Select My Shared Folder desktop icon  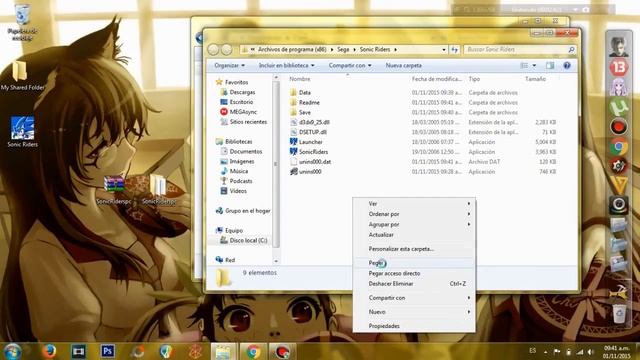tap(22, 76)
